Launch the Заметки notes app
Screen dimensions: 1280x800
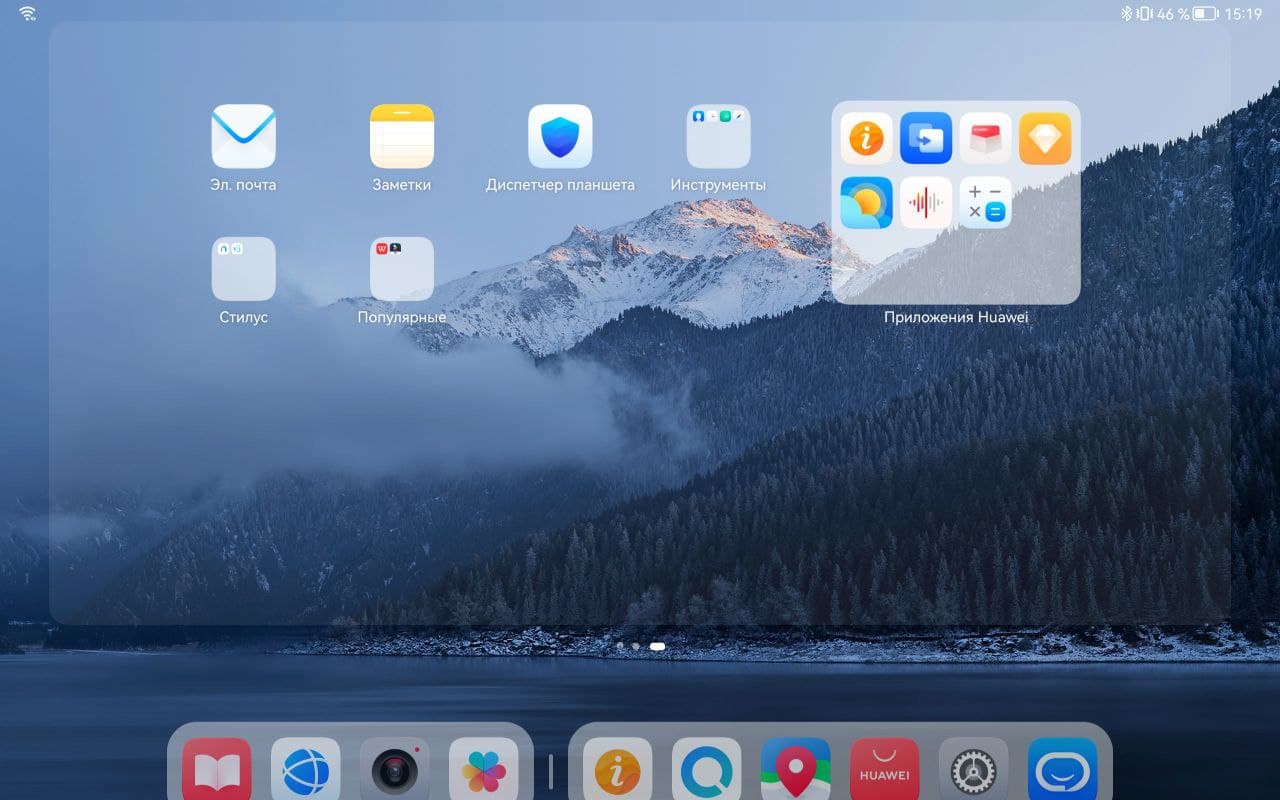[402, 136]
